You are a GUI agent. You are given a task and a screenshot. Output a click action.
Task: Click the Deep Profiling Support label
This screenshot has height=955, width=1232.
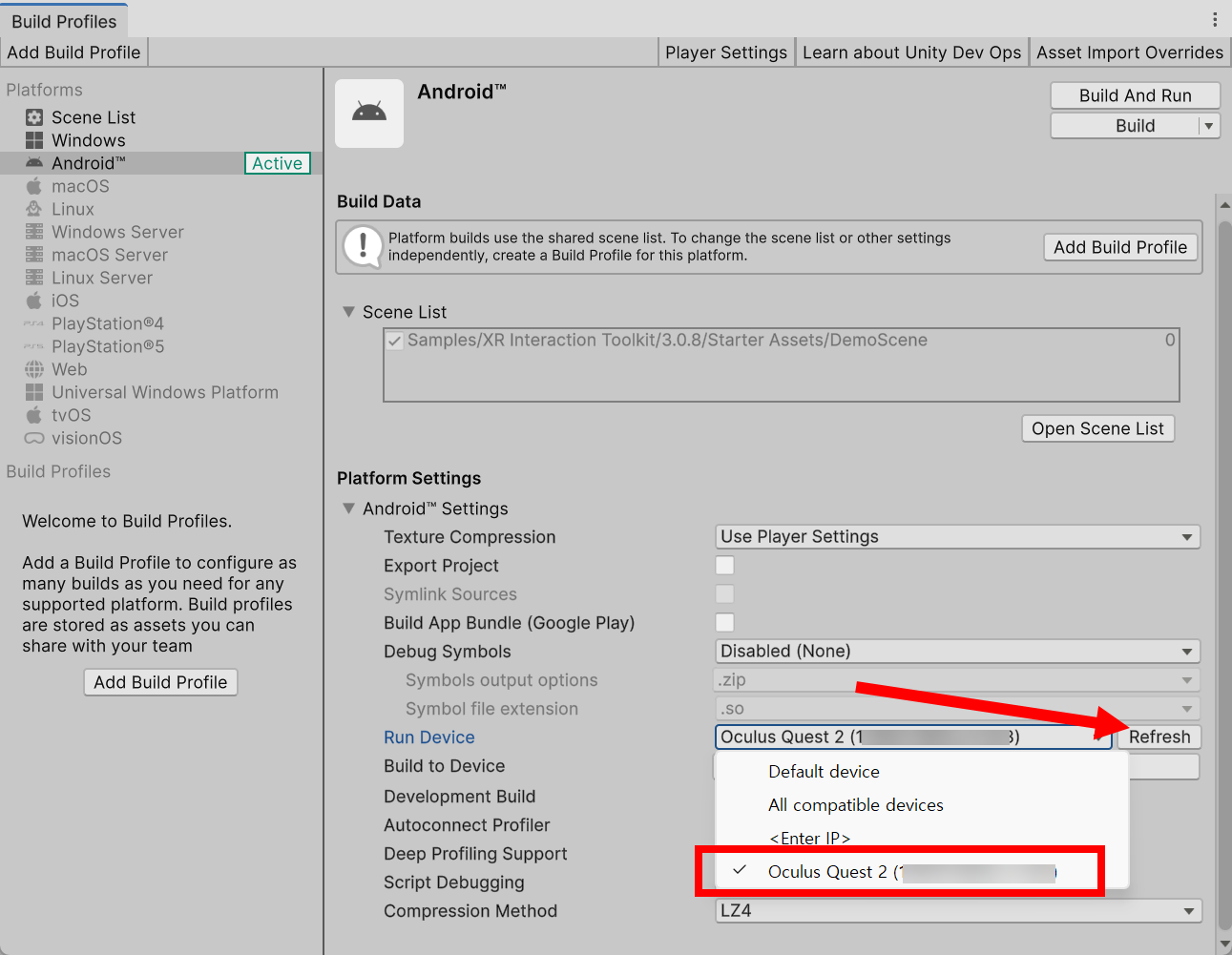tap(475, 853)
